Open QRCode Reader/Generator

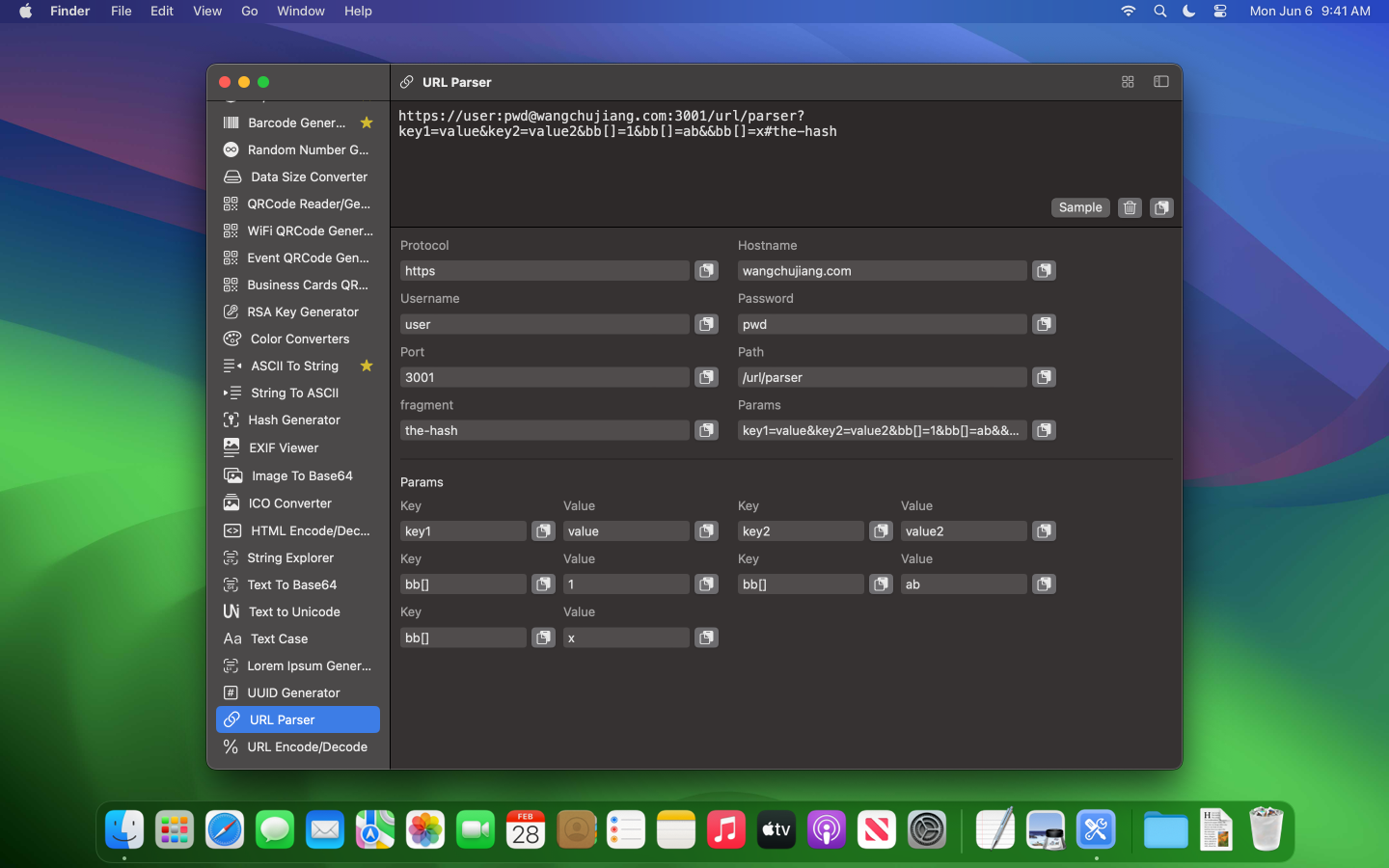point(298,203)
